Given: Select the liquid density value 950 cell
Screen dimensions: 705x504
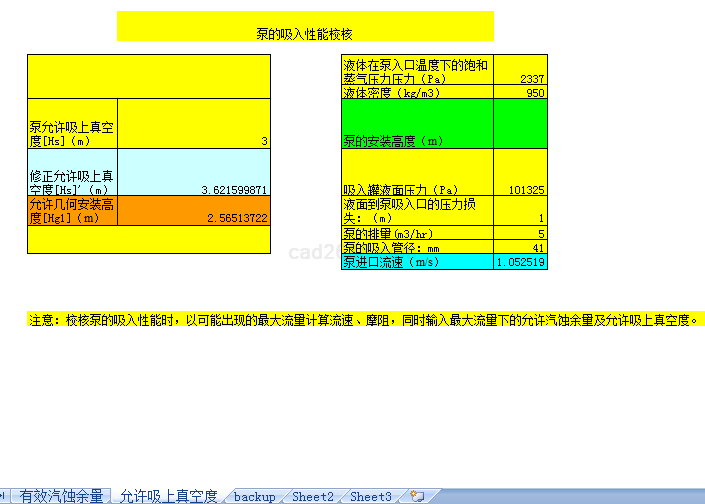Looking at the screenshot, I should point(520,92).
